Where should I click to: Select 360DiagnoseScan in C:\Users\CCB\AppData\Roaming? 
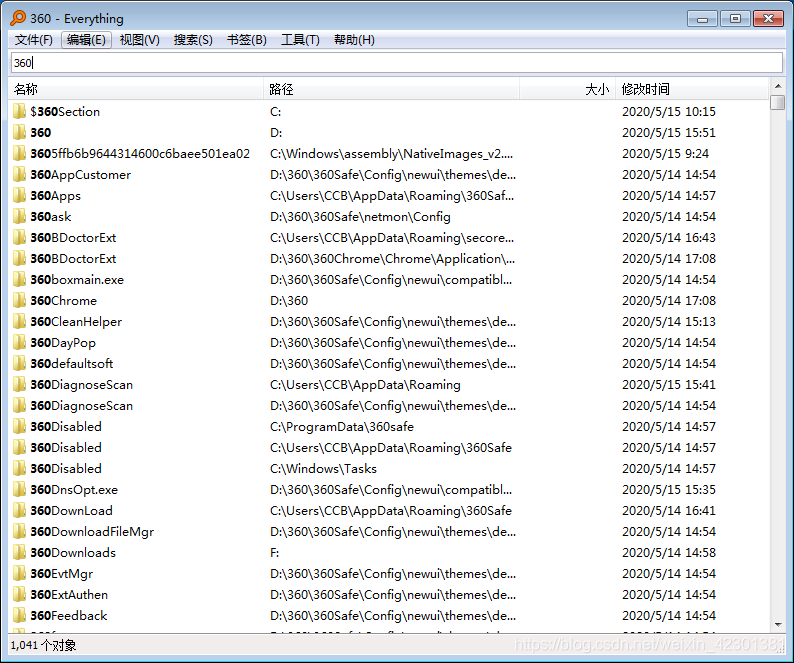coord(82,385)
